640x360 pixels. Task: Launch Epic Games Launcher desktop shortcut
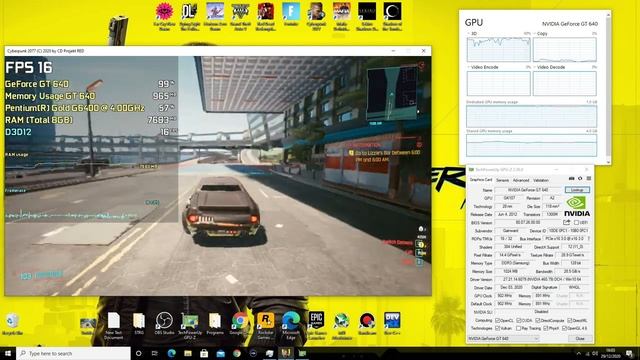316,326
